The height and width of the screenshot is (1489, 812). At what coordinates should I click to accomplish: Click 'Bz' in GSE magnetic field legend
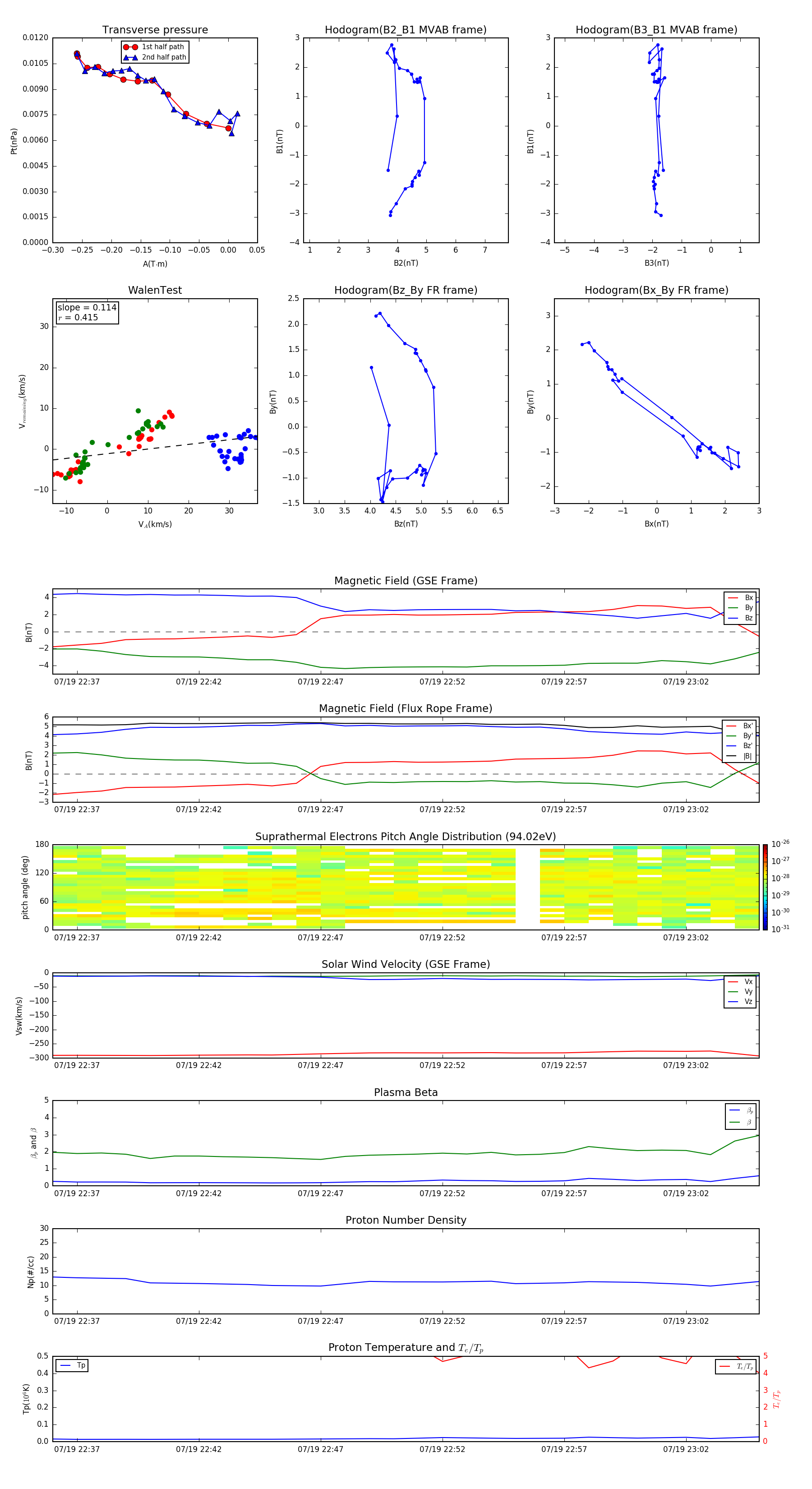[x=740, y=618]
